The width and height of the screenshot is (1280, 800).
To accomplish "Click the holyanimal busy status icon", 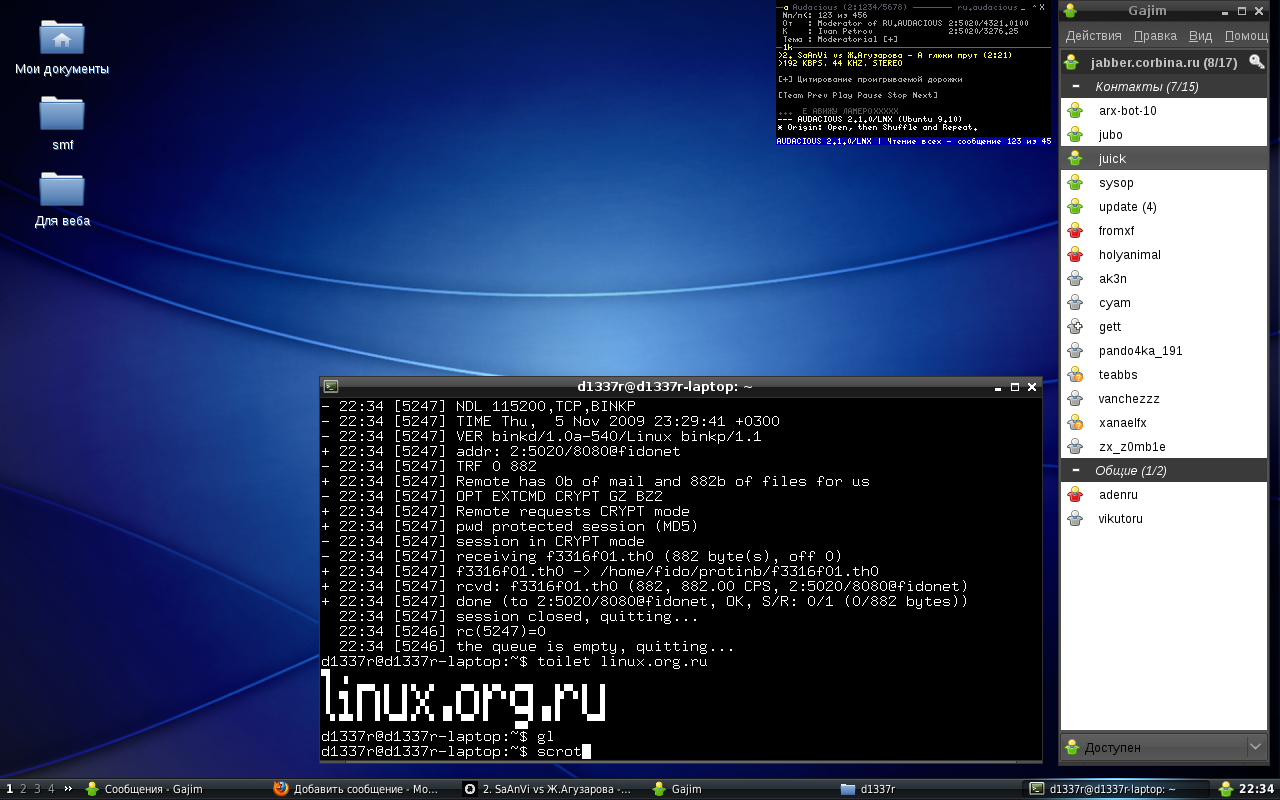I will point(1075,255).
